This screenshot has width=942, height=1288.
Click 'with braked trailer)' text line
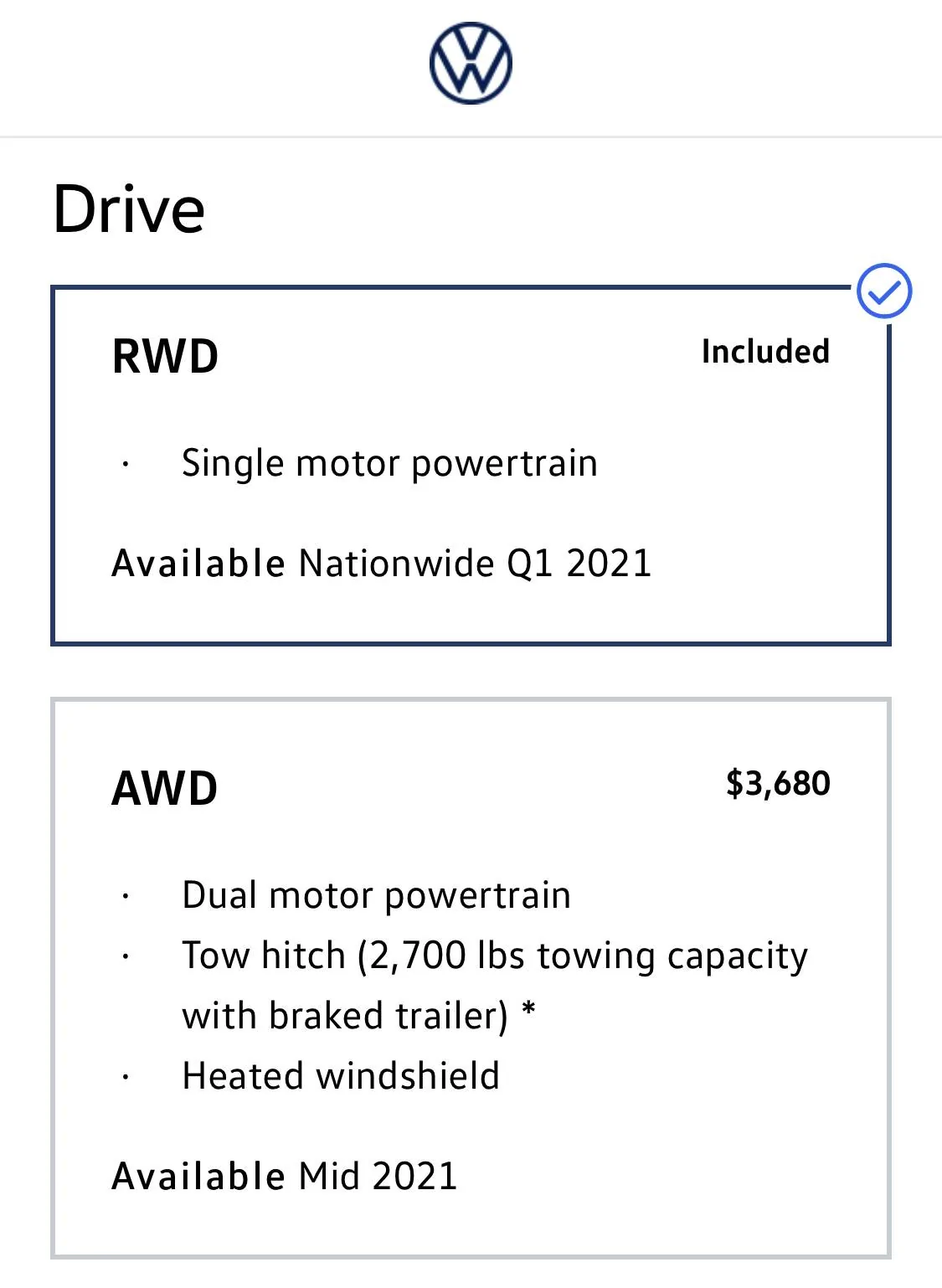click(x=345, y=1016)
